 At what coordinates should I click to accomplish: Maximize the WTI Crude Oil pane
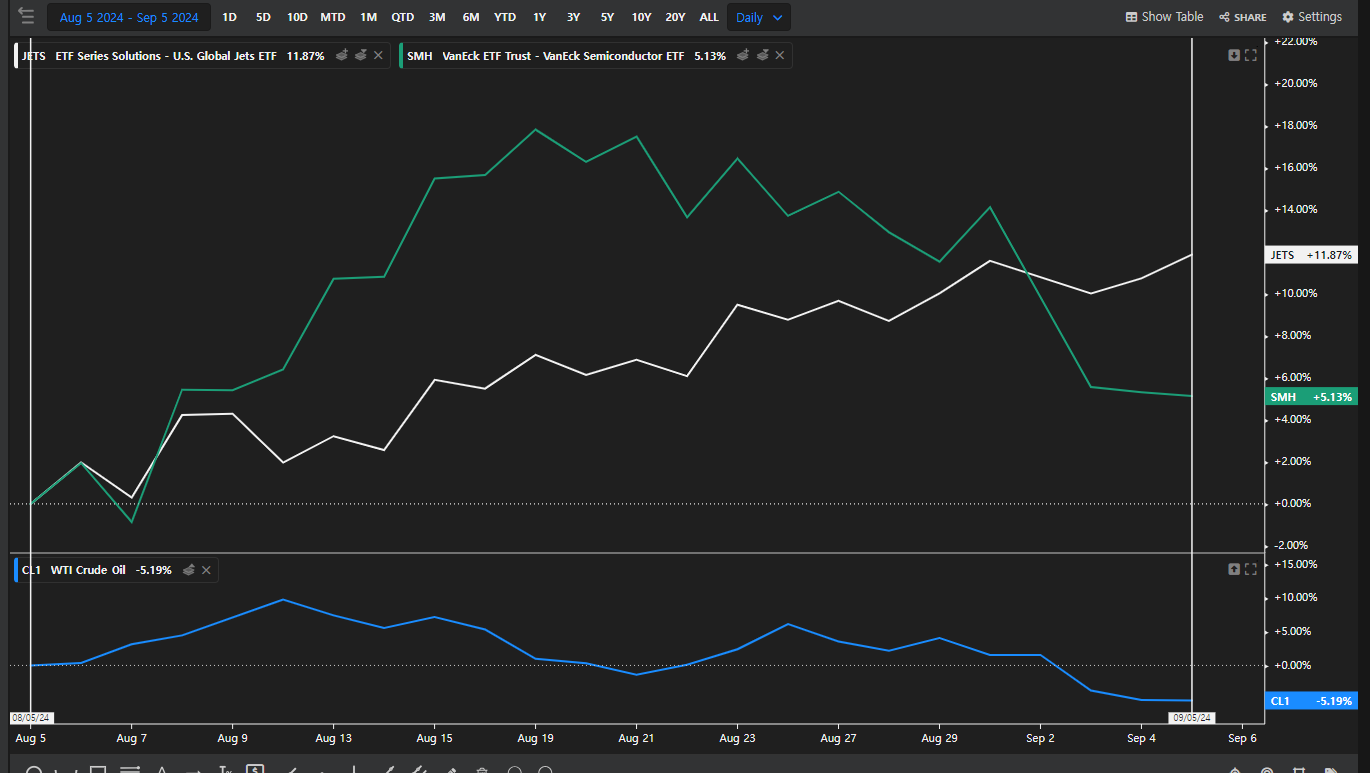1250,569
